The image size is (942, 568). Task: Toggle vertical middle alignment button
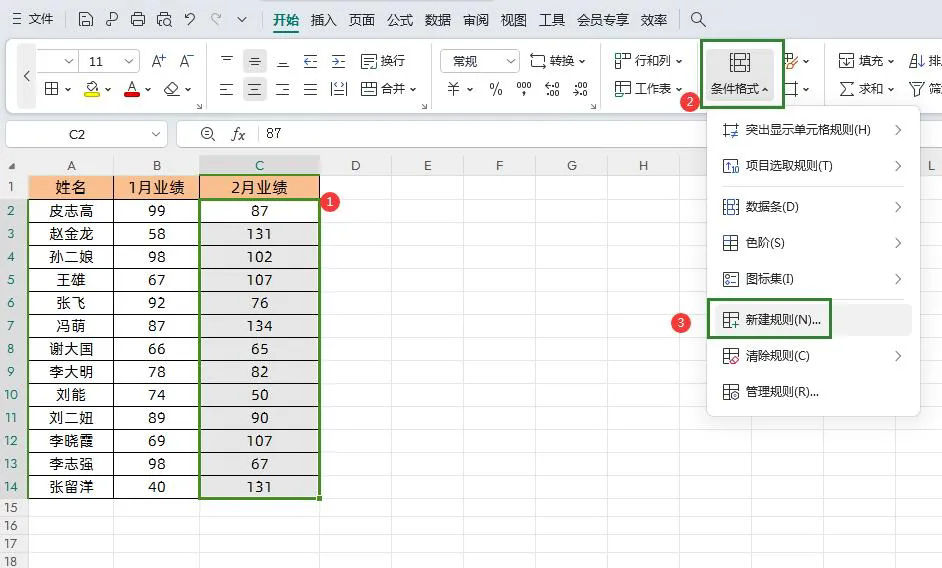pyautogui.click(x=255, y=61)
